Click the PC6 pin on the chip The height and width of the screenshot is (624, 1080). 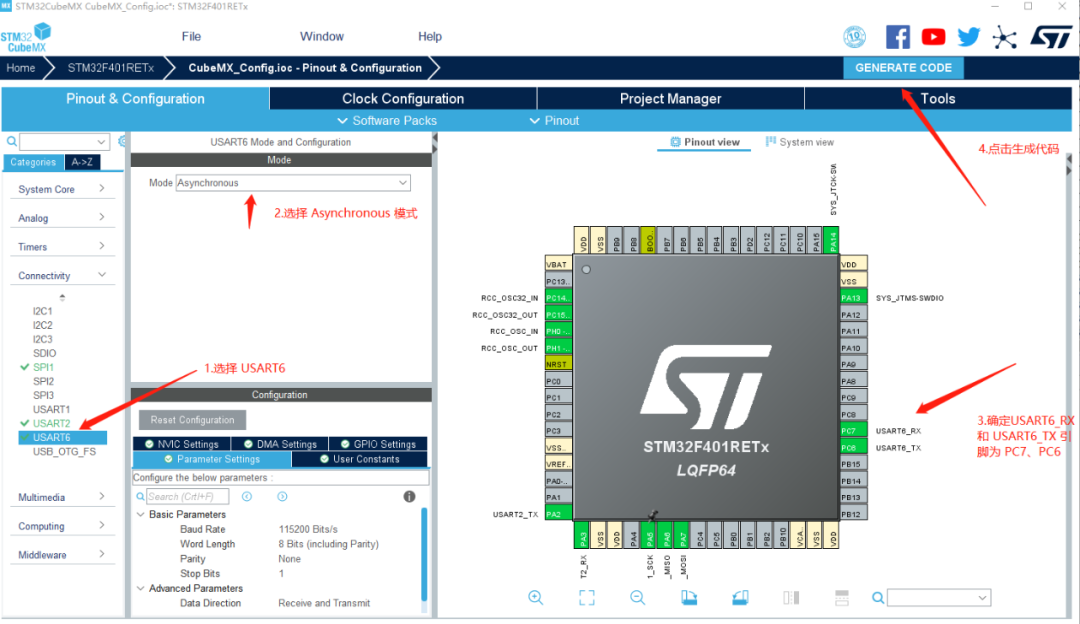[x=853, y=448]
